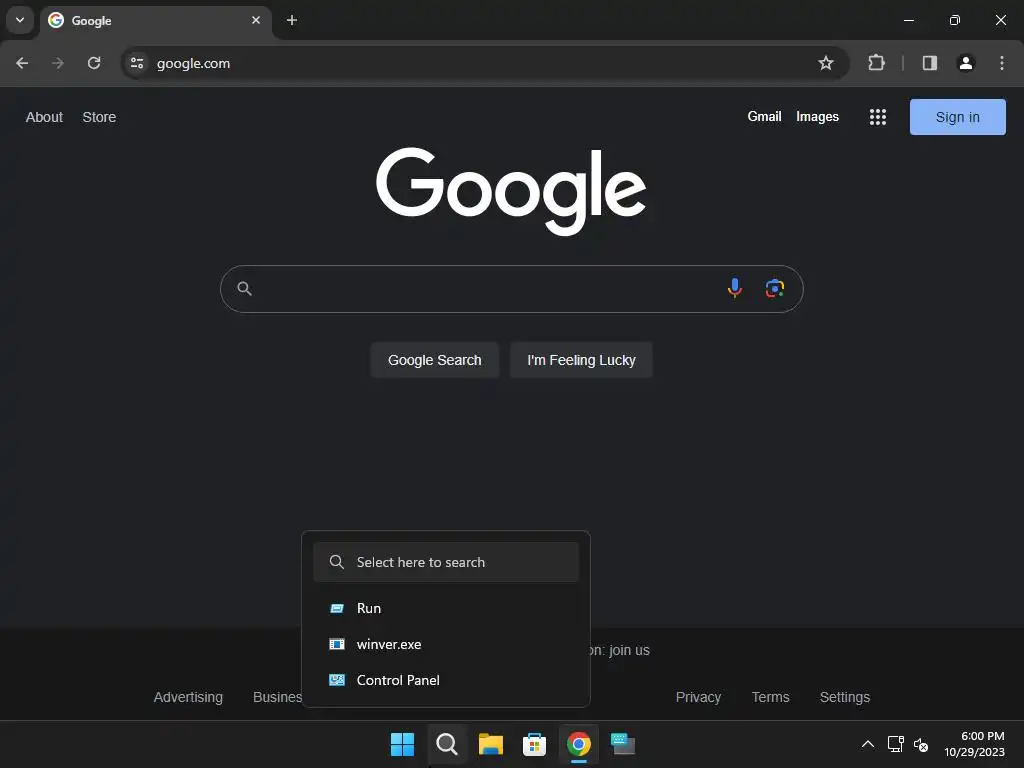Open the clock showing 6:00 PM
Image resolution: width=1024 pixels, height=768 pixels.
point(974,744)
